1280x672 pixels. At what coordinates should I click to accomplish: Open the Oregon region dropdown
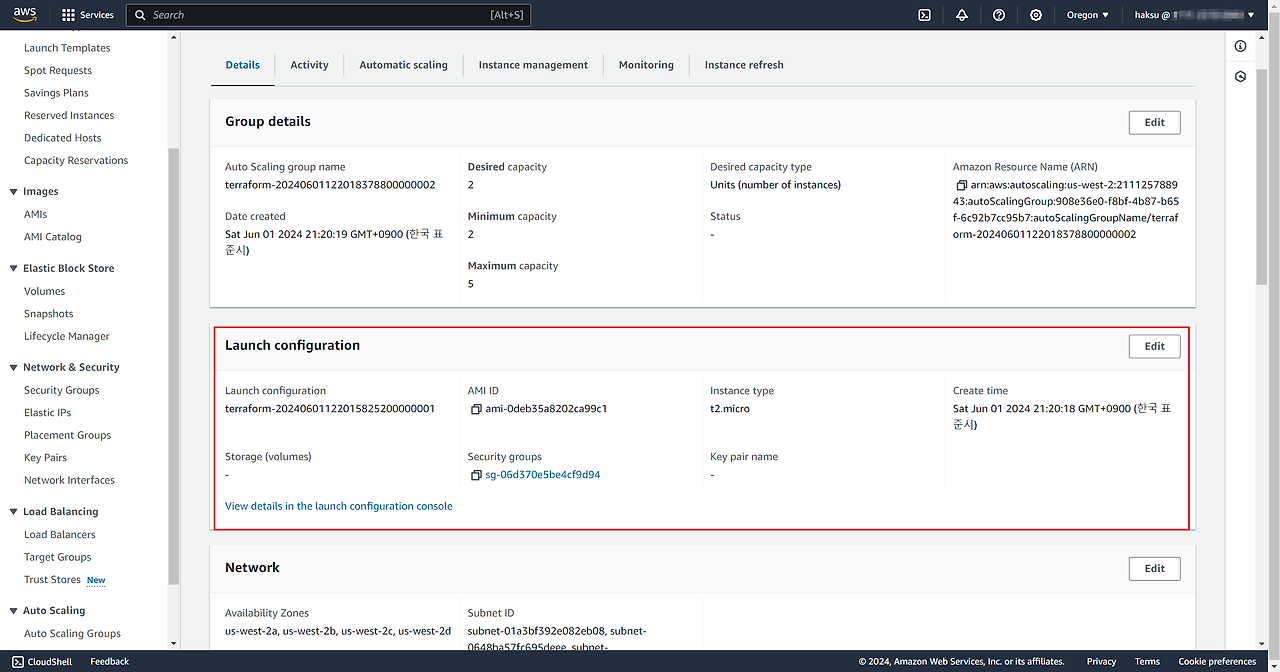coord(1088,15)
